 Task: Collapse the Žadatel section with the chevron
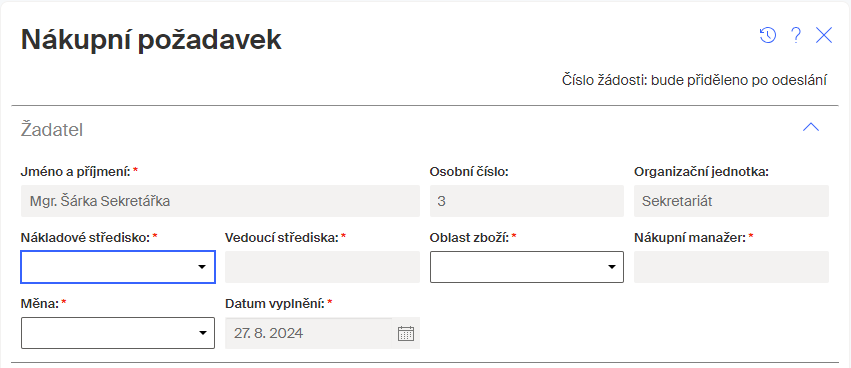tap(811, 128)
